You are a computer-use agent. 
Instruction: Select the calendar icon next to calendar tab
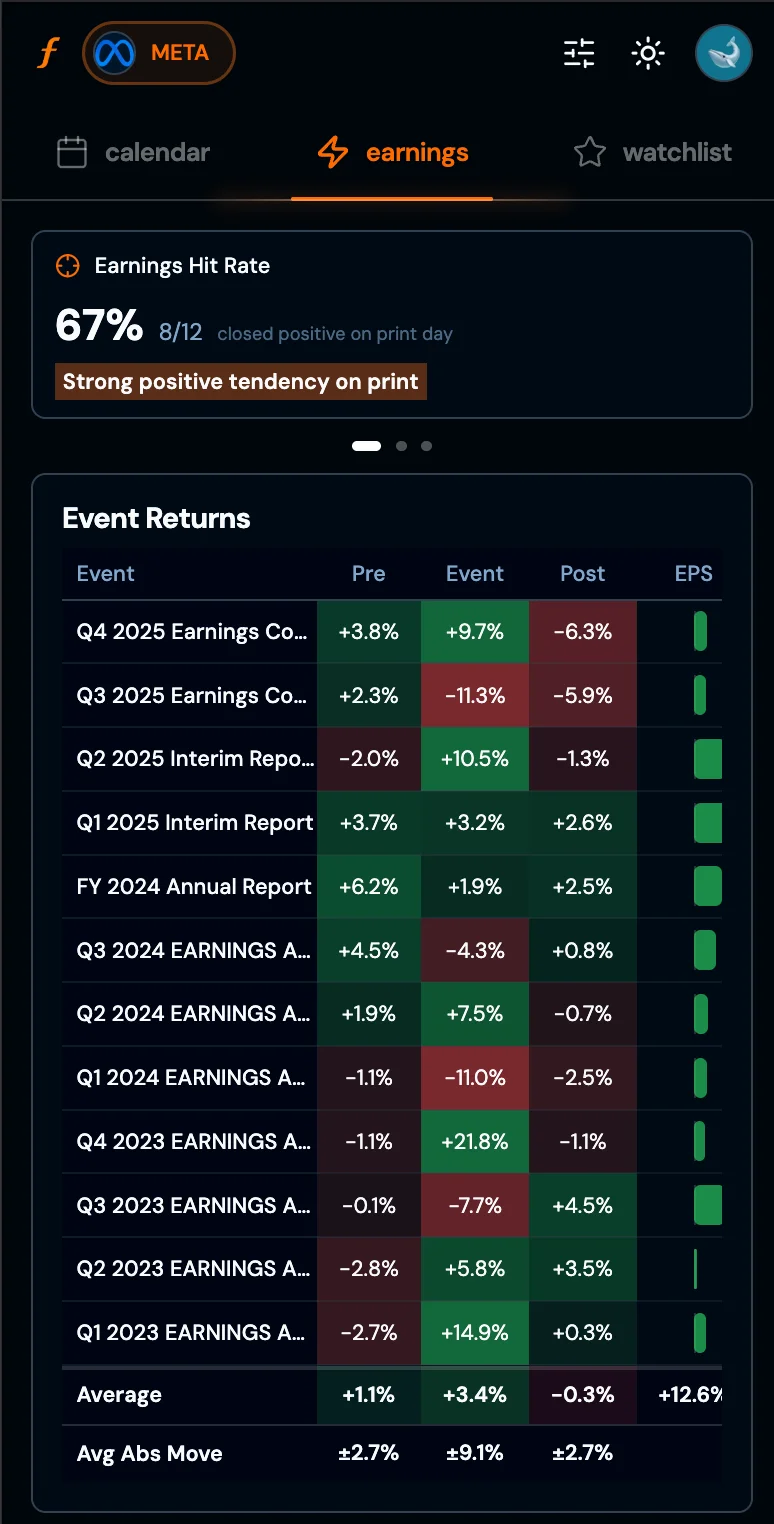click(71, 152)
